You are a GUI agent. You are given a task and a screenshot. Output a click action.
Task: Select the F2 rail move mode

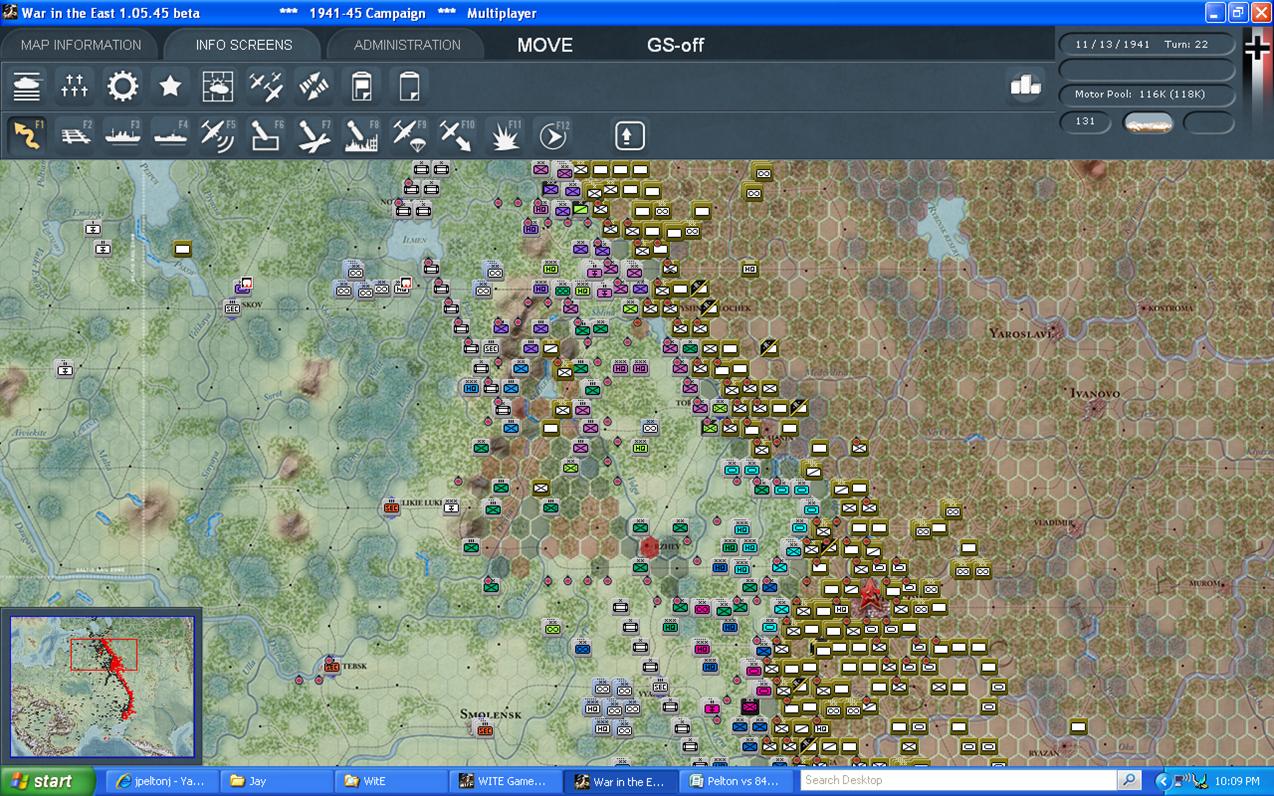[75, 135]
